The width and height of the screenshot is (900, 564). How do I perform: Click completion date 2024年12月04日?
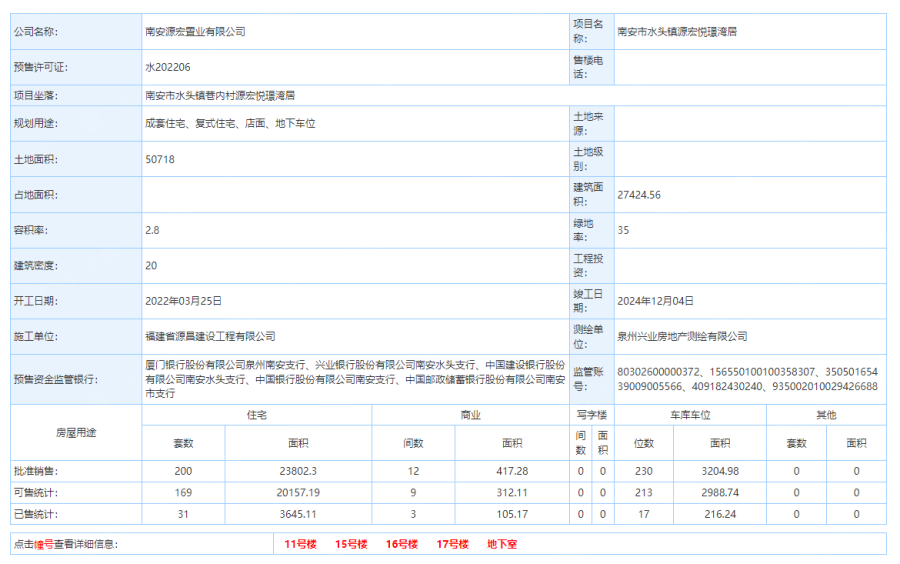point(655,301)
